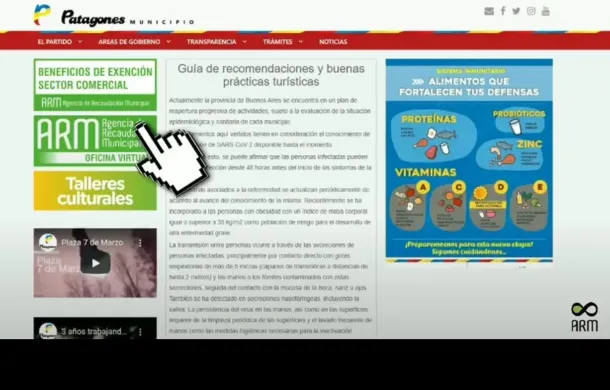Open the Facebook icon link
Screen dimensions: 610x390
503,11
